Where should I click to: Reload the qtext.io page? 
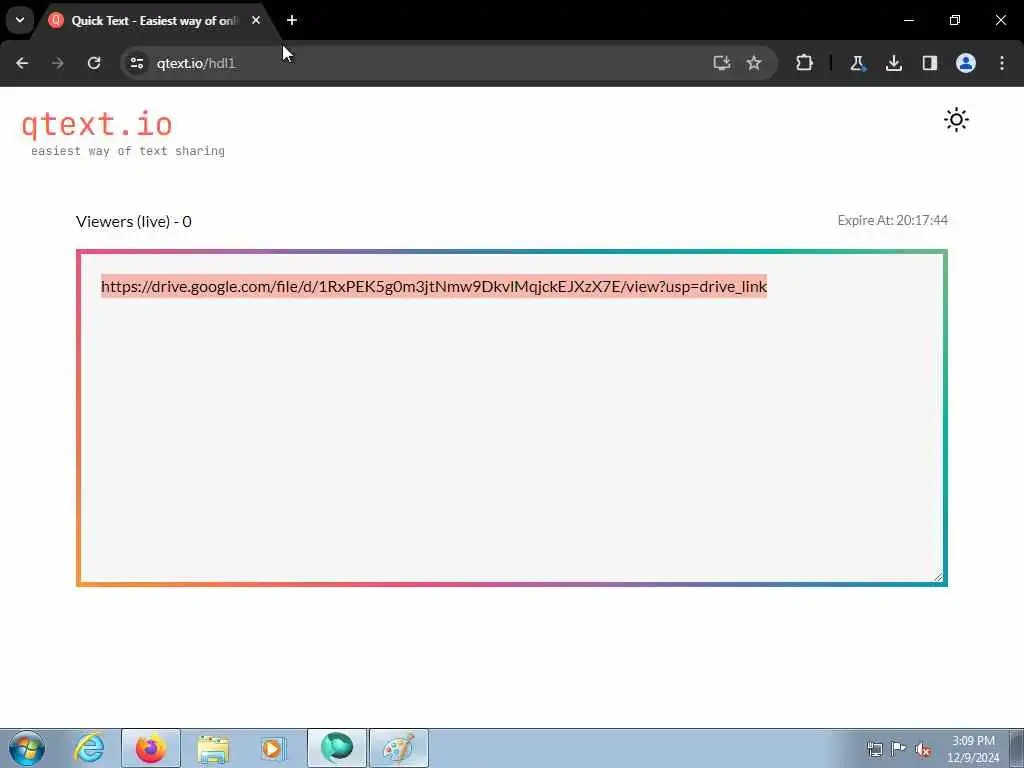pyautogui.click(x=94, y=63)
